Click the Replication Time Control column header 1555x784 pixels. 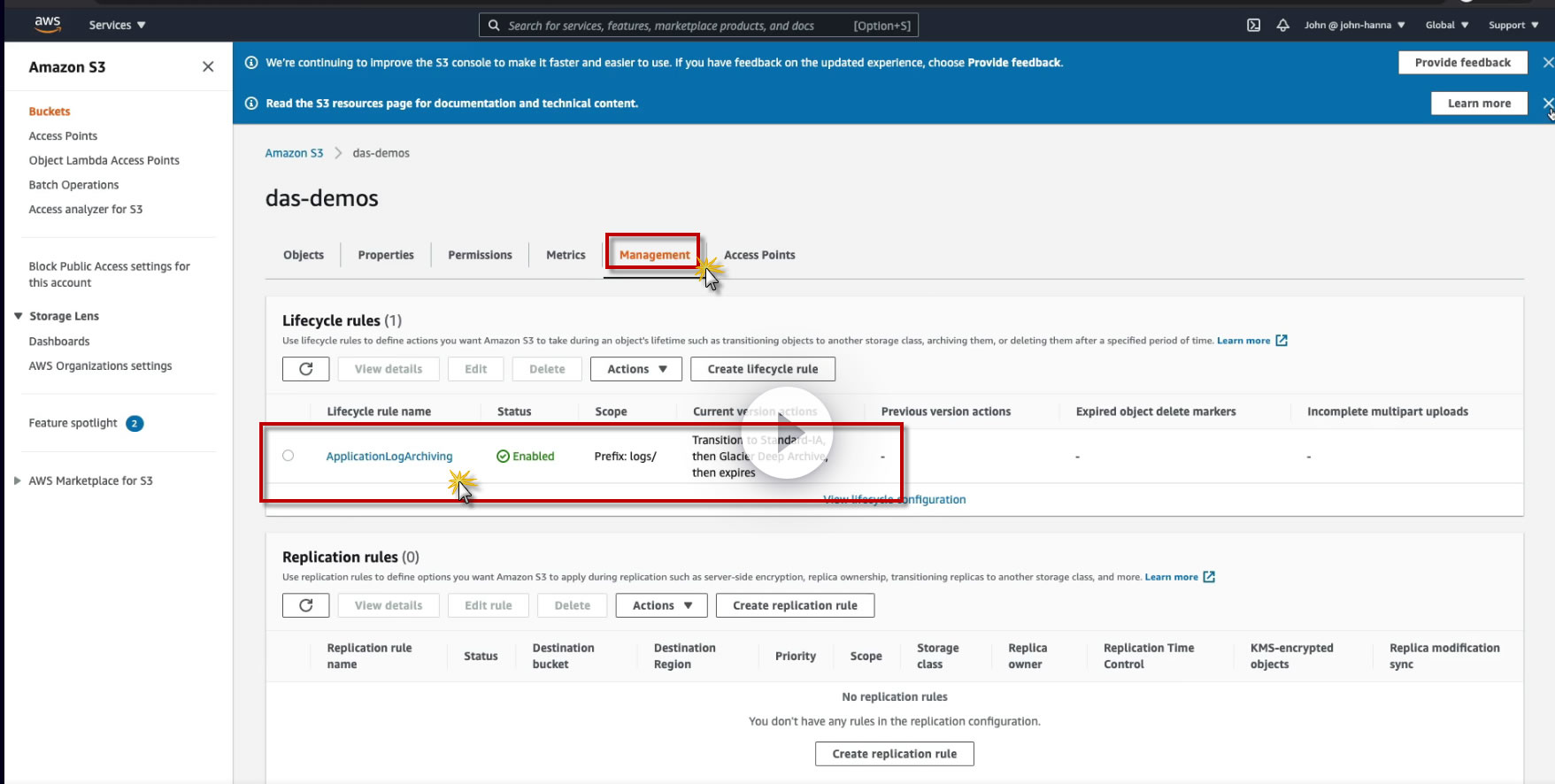click(x=1149, y=657)
